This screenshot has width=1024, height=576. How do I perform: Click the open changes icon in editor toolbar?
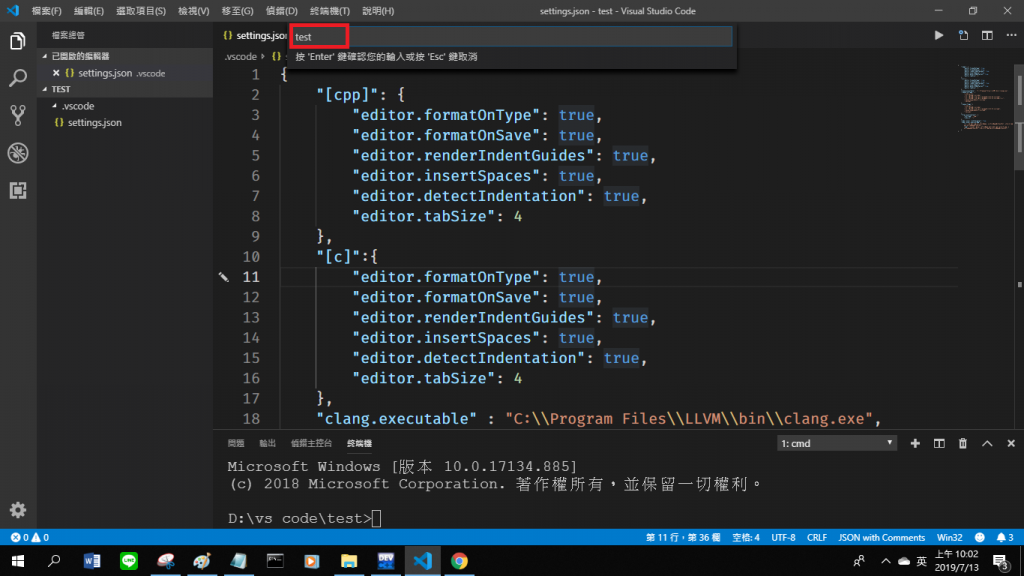pyautogui.click(x=963, y=35)
